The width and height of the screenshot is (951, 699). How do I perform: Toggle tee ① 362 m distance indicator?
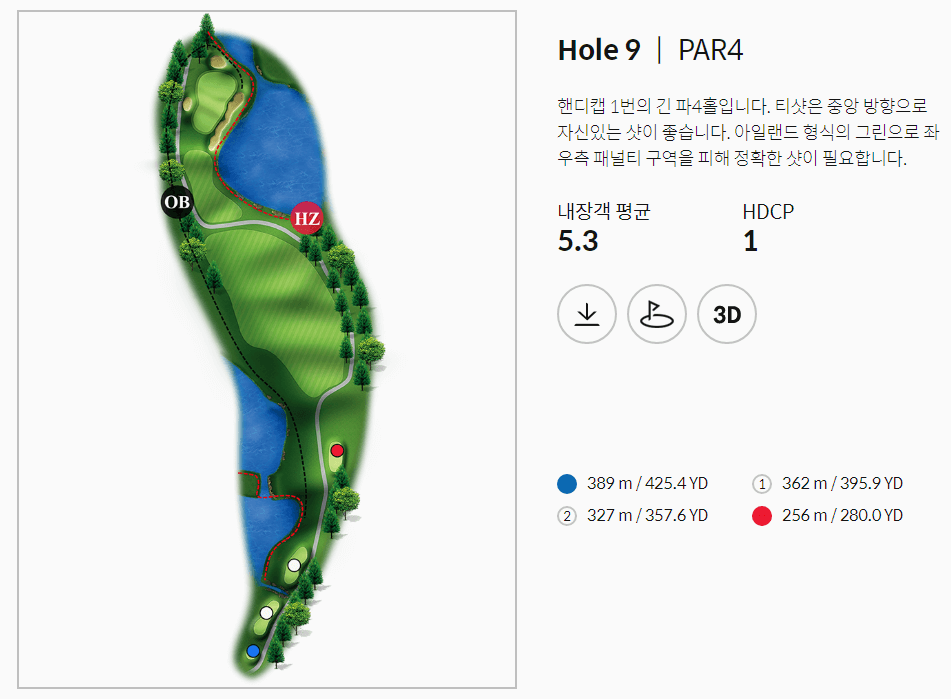(763, 483)
